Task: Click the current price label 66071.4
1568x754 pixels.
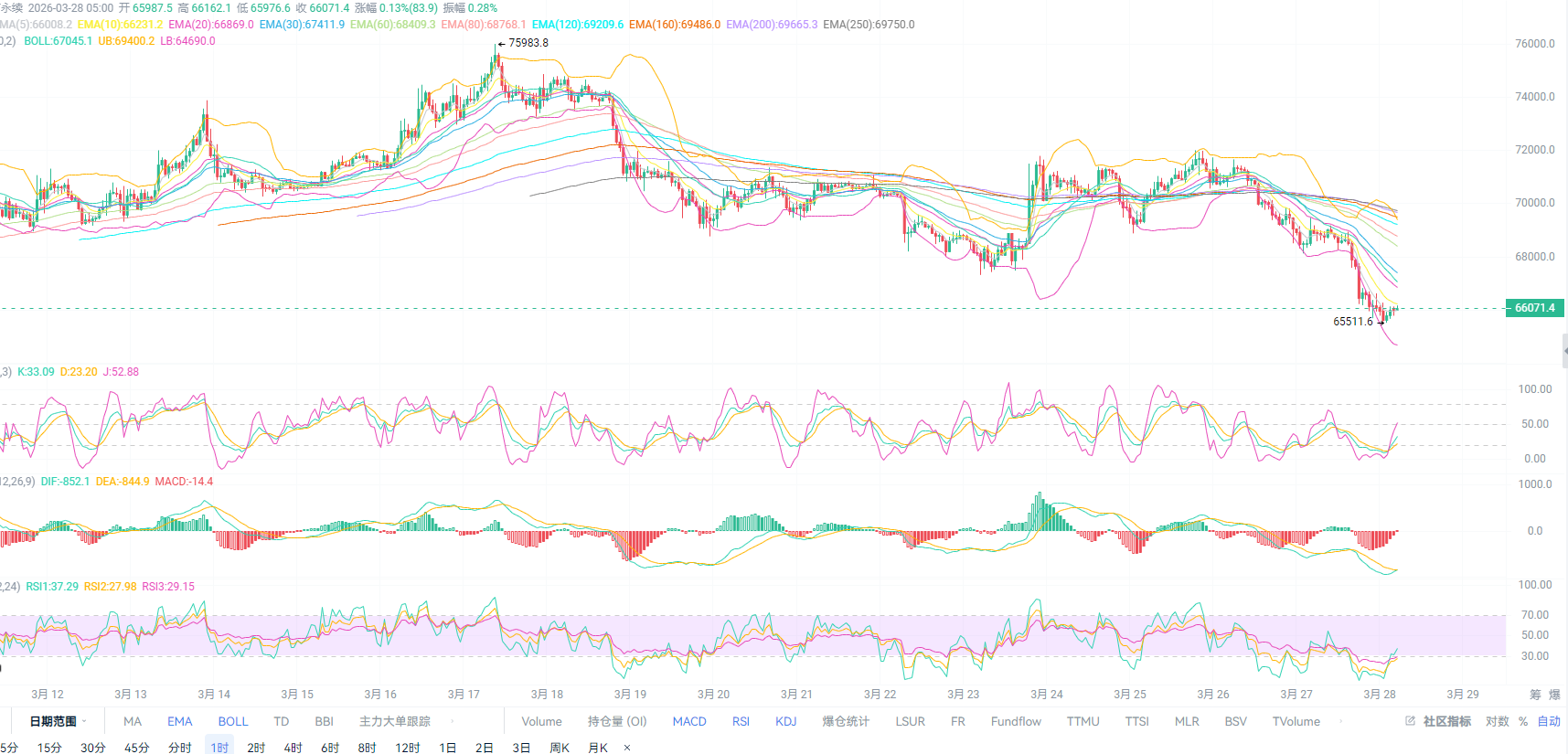Action: pyautogui.click(x=1534, y=308)
